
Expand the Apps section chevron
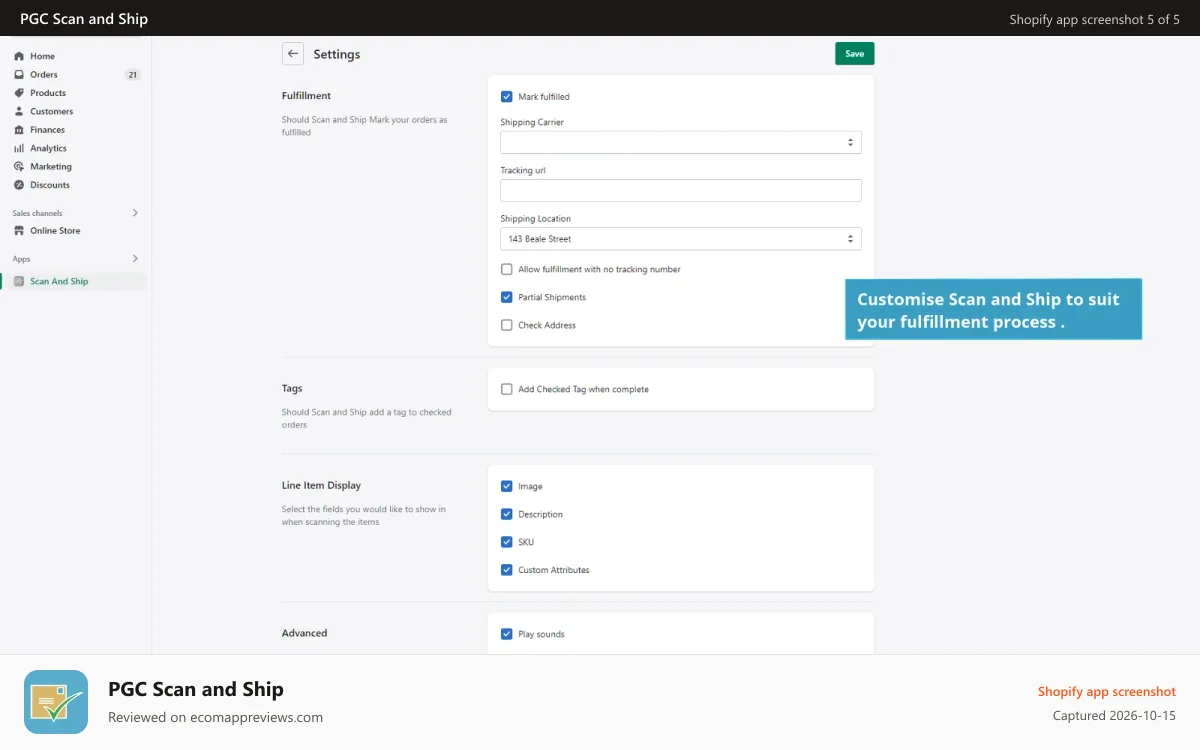point(135,259)
